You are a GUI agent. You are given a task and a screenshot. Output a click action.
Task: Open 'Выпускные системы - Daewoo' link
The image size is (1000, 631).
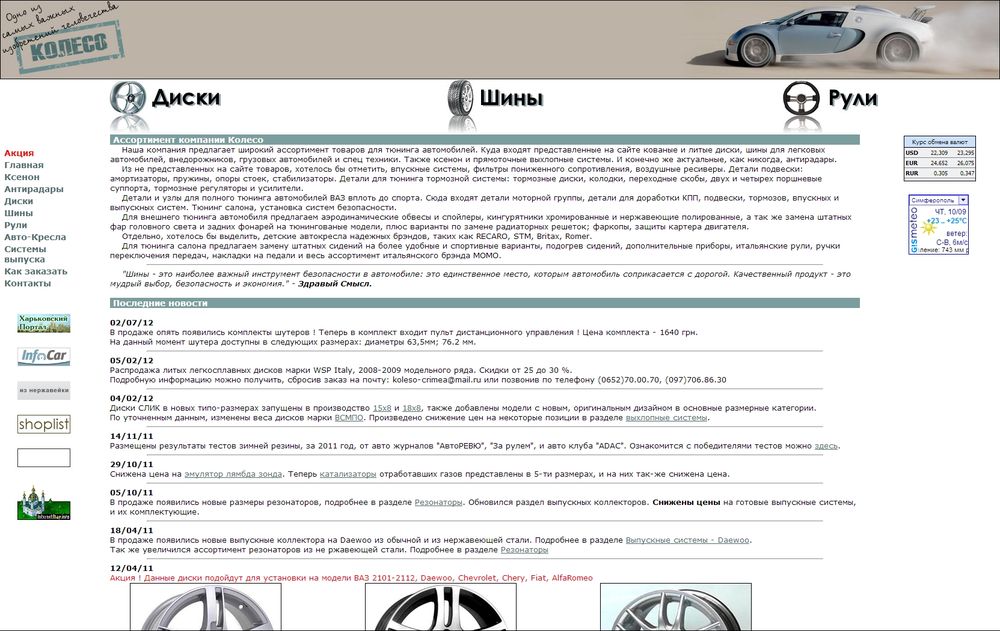click(x=688, y=540)
